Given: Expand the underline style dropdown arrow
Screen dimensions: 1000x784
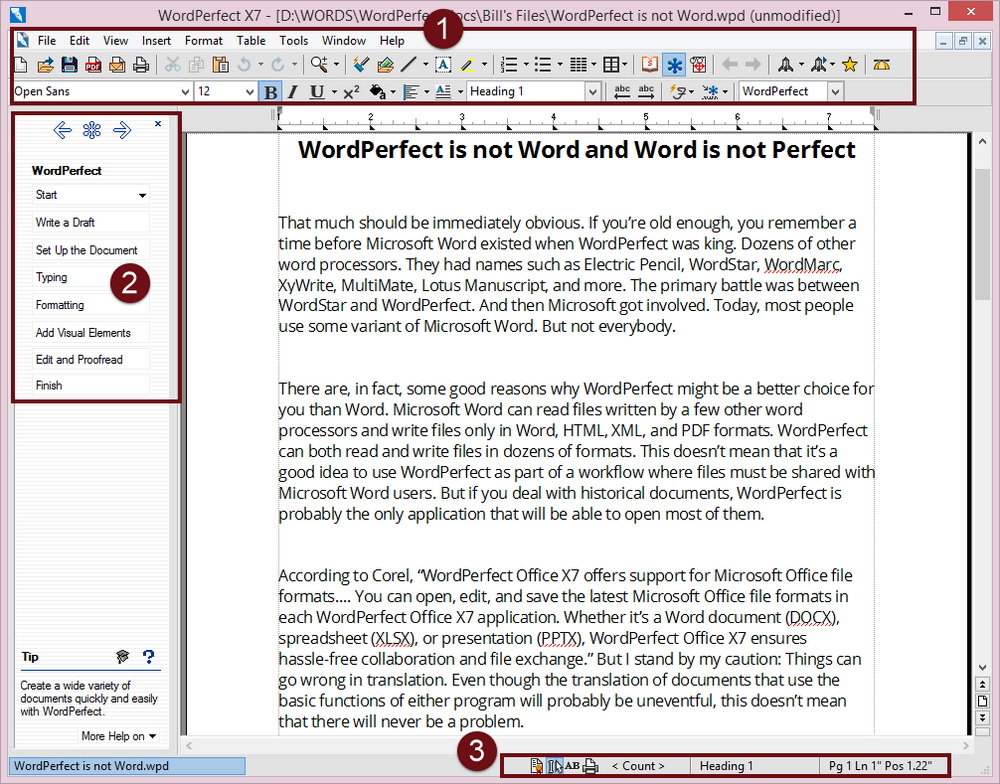Looking at the screenshot, I should [x=334, y=92].
